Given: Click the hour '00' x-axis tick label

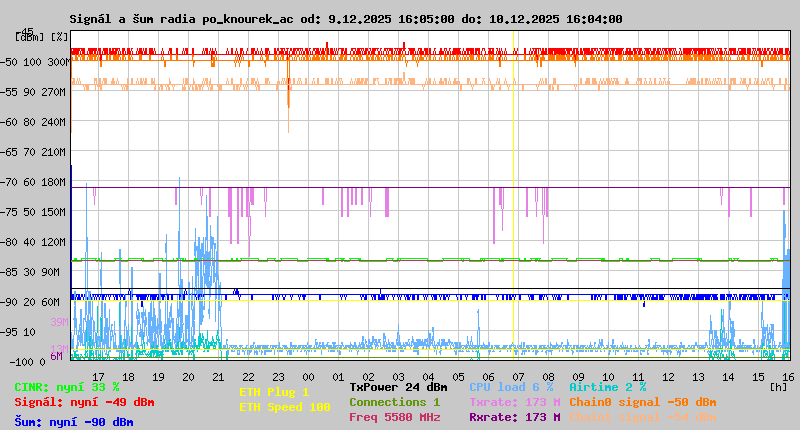Looking at the screenshot, I should coord(308,377).
